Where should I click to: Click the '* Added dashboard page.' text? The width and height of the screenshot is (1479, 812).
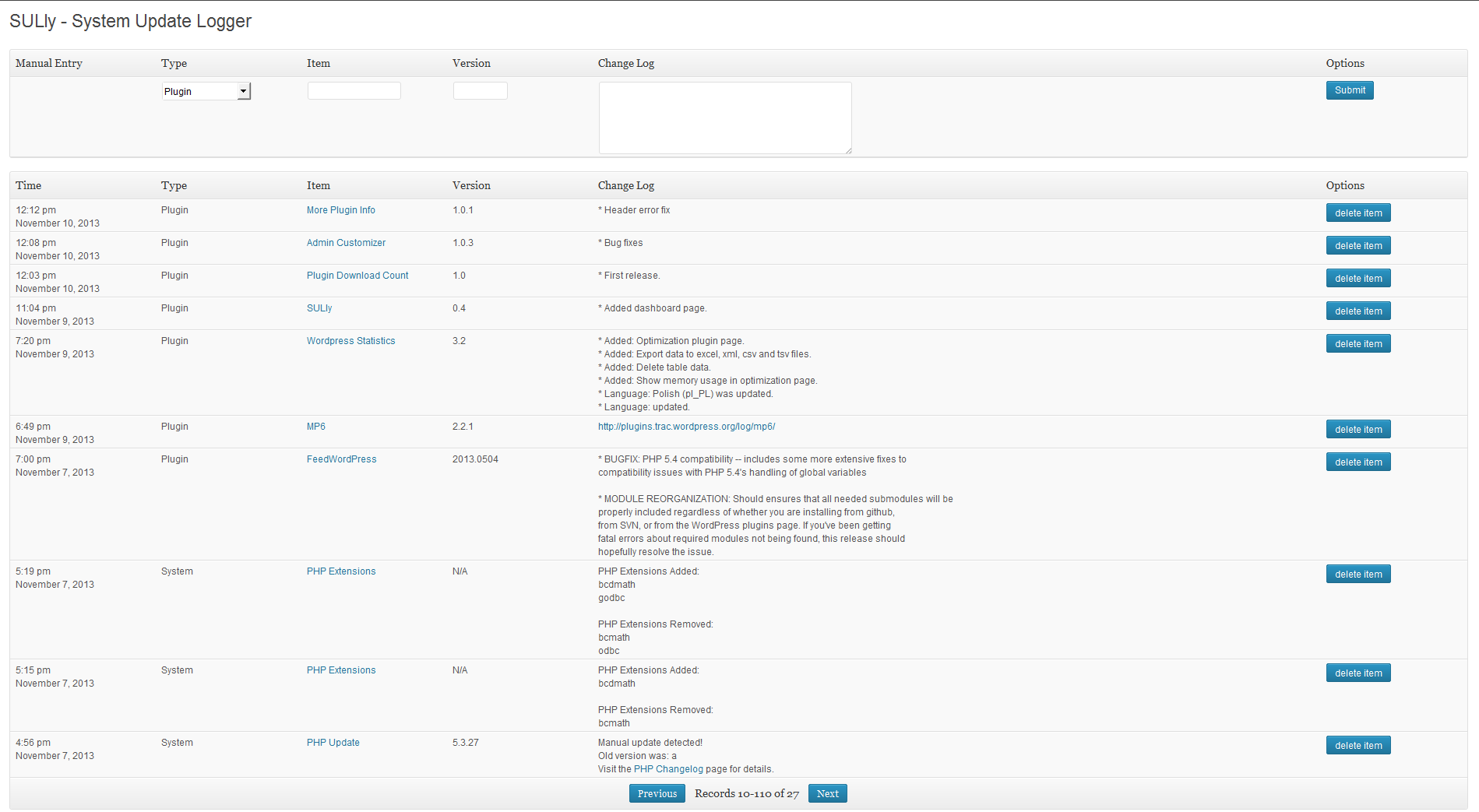653,308
